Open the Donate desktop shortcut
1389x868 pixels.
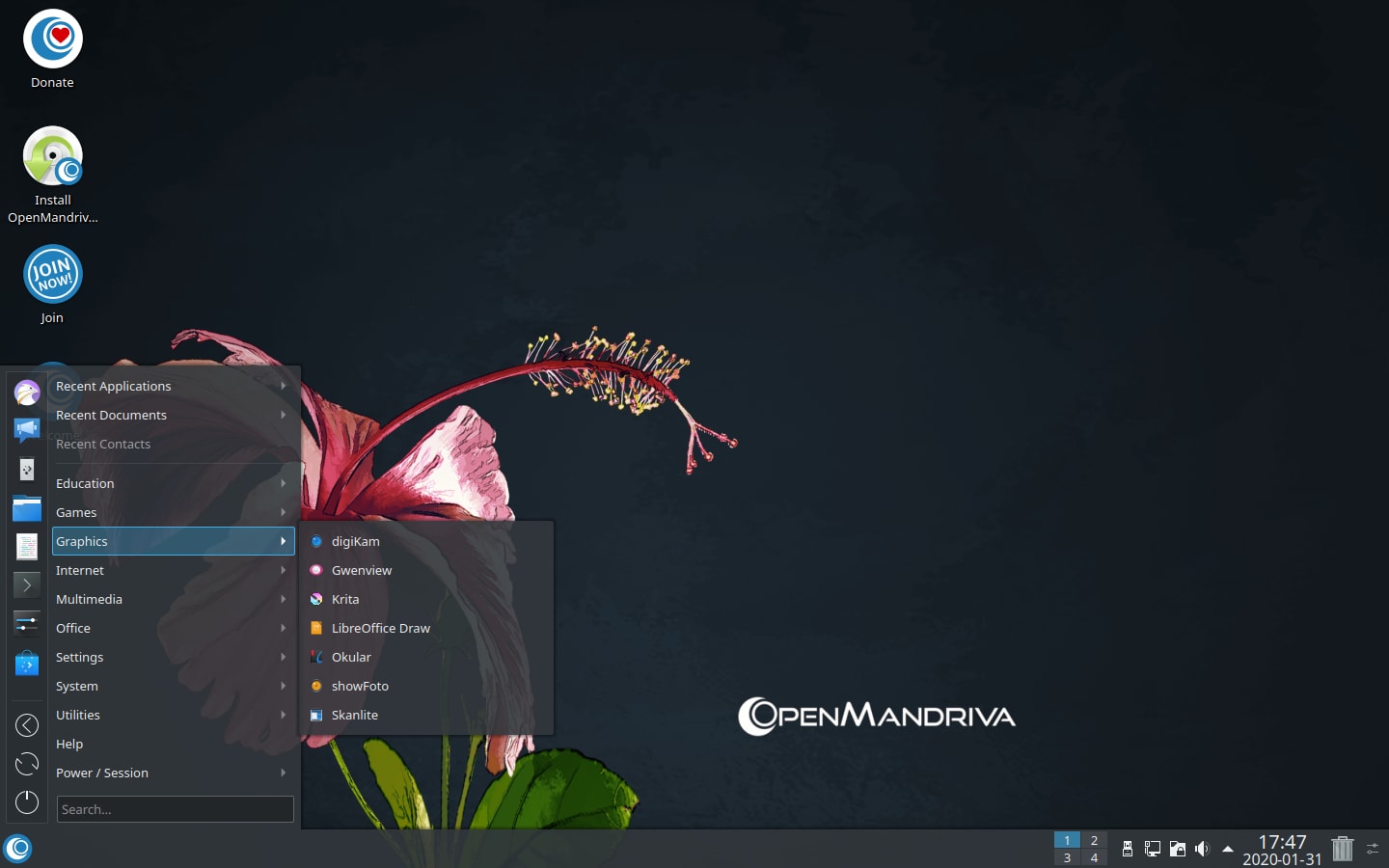pyautogui.click(x=53, y=50)
